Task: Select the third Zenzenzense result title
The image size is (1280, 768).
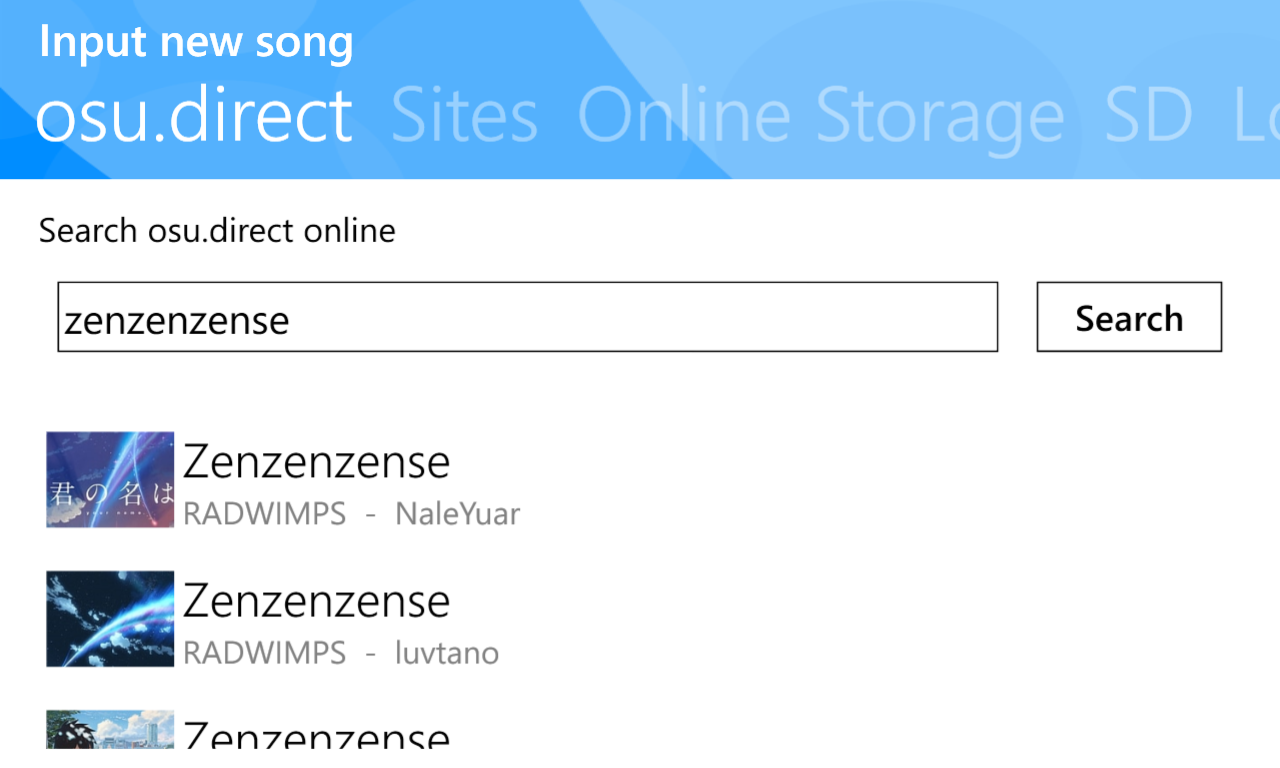Action: [316, 734]
